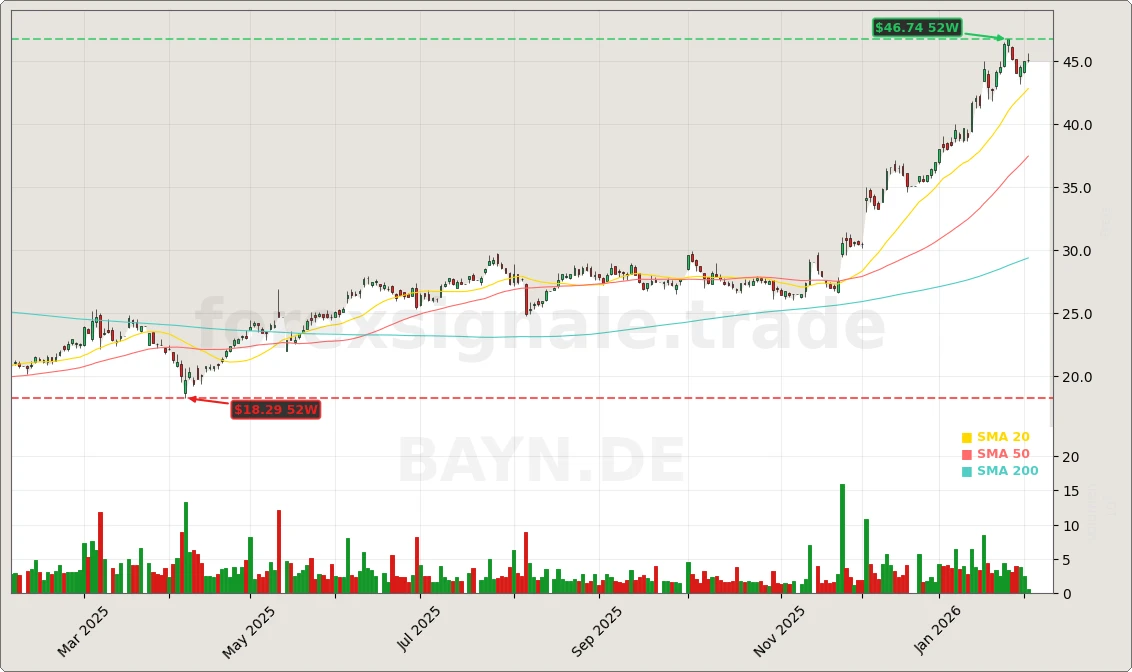
Task: Click the yellow SMA 20 legend swatch
Action: (966, 437)
